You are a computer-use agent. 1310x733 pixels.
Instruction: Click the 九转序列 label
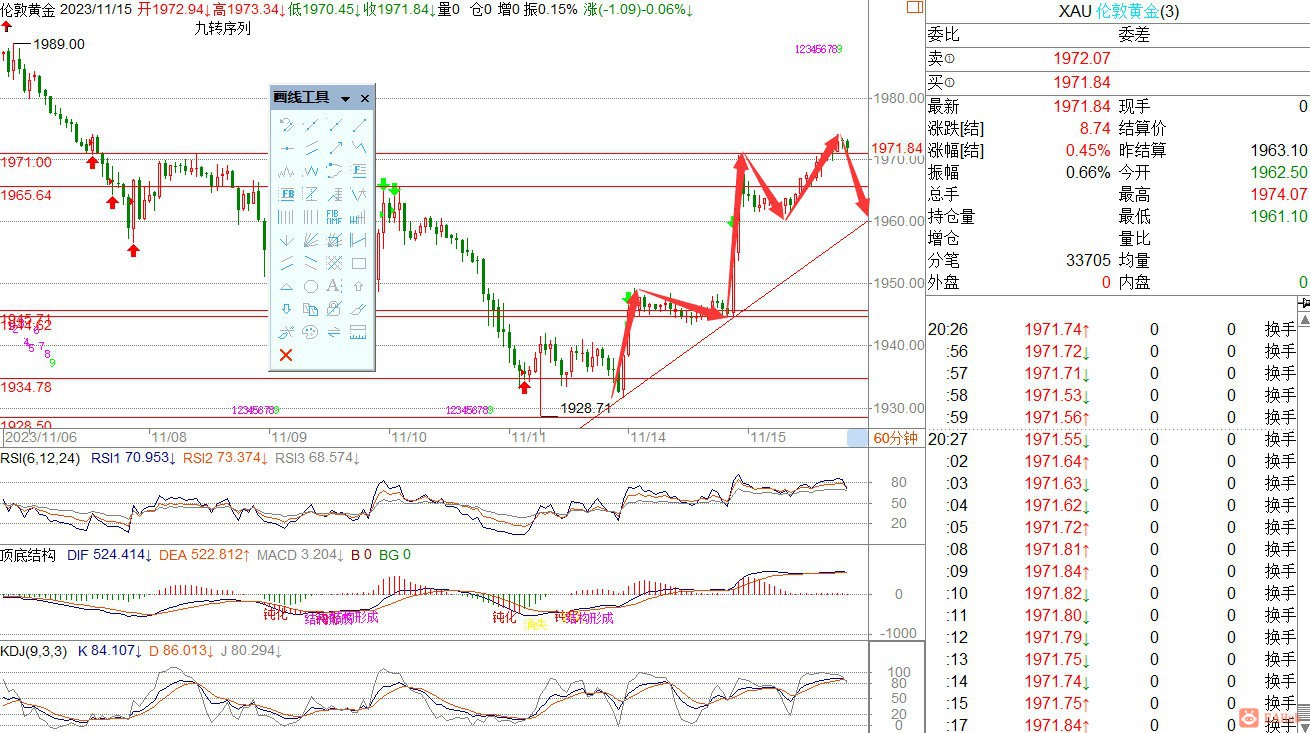(x=222, y=28)
